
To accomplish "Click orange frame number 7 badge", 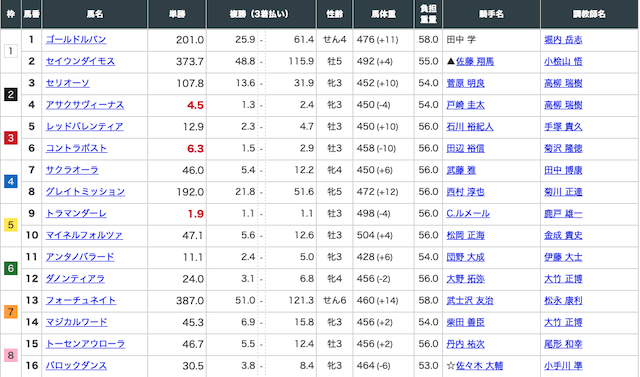I will (x=11, y=312).
